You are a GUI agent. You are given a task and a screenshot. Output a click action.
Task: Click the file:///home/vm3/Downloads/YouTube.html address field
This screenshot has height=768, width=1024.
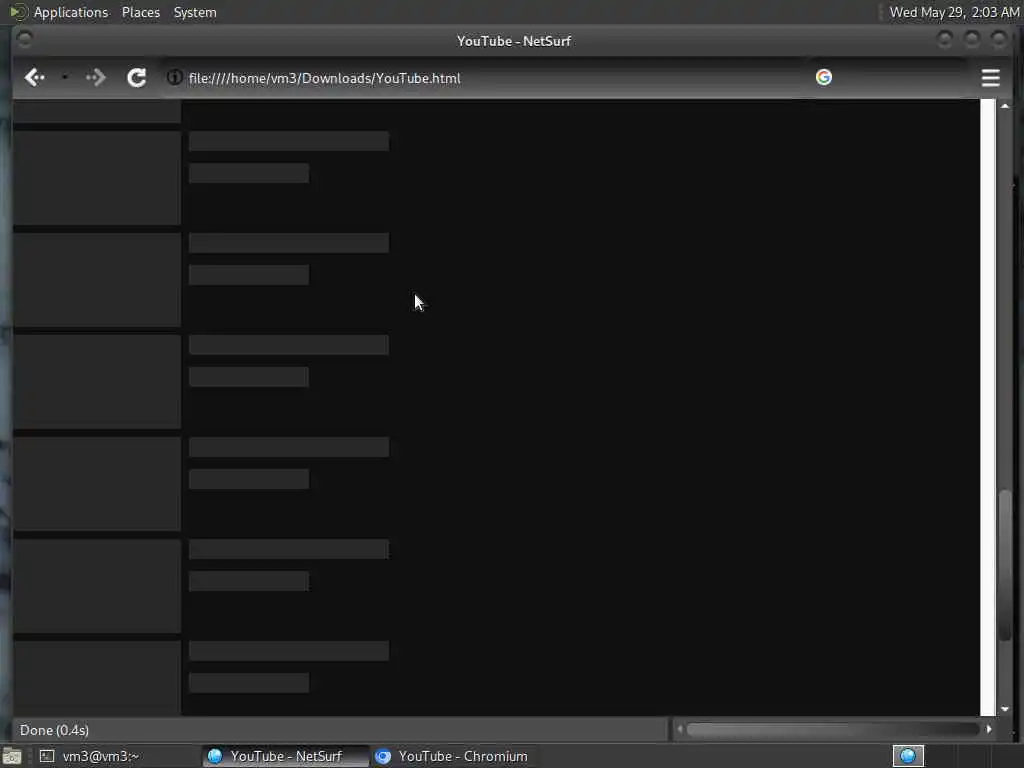483,78
